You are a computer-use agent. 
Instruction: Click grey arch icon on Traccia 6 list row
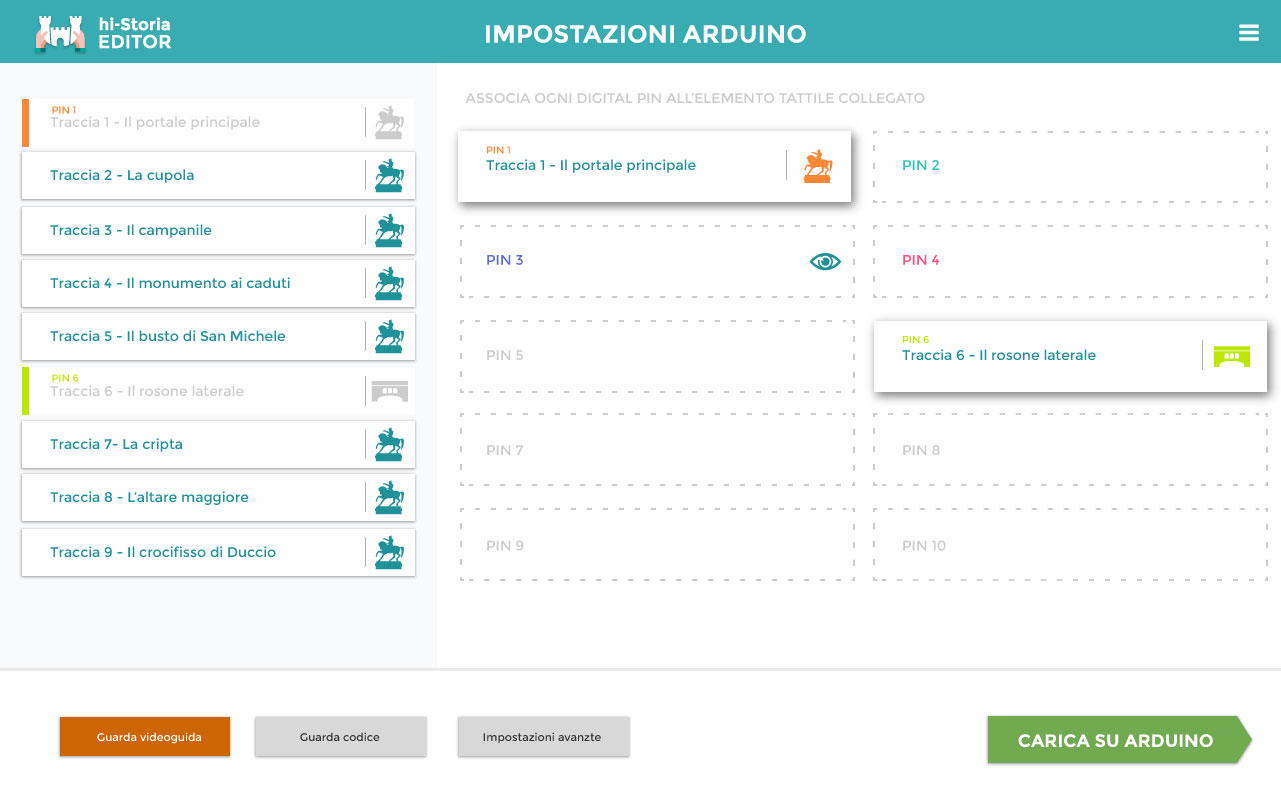point(390,391)
